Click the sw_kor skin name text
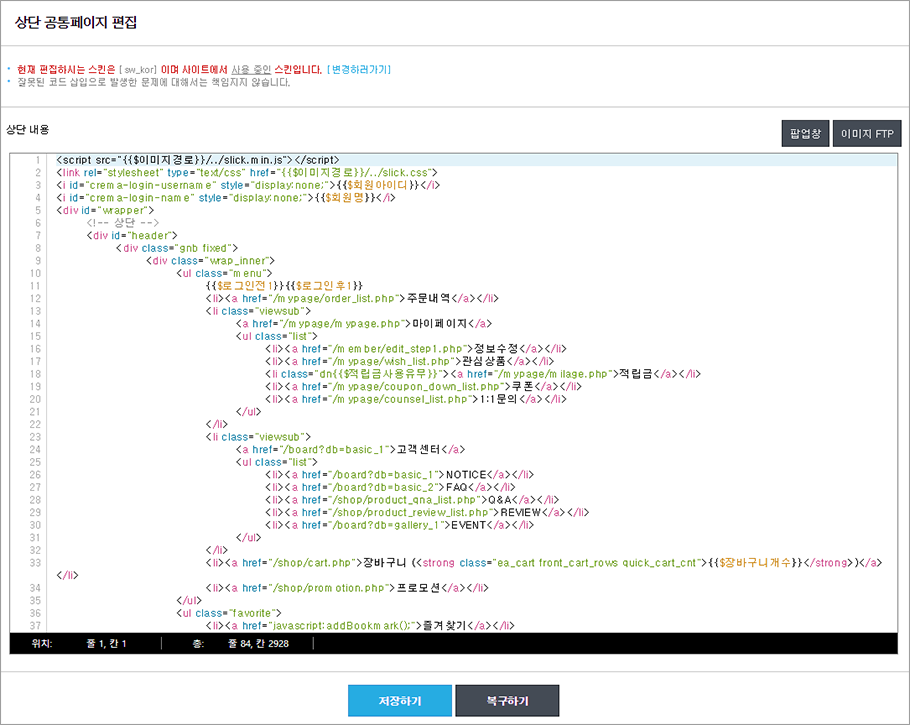This screenshot has width=910, height=725. pos(140,70)
